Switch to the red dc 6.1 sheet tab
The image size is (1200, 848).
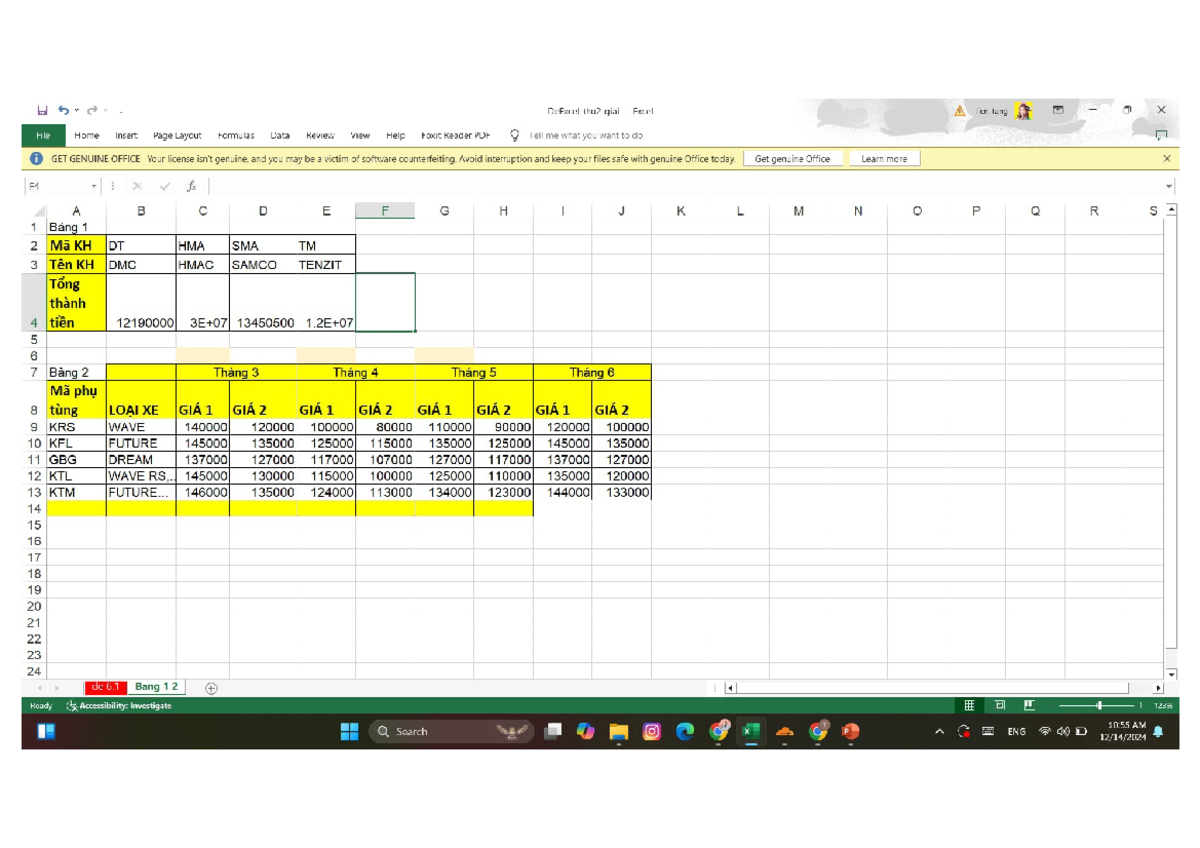105,687
